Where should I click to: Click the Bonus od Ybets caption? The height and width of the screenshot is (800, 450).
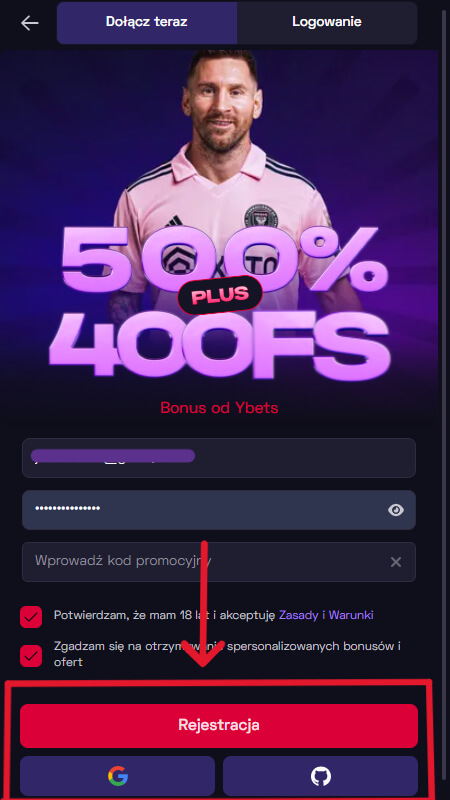tap(219, 408)
